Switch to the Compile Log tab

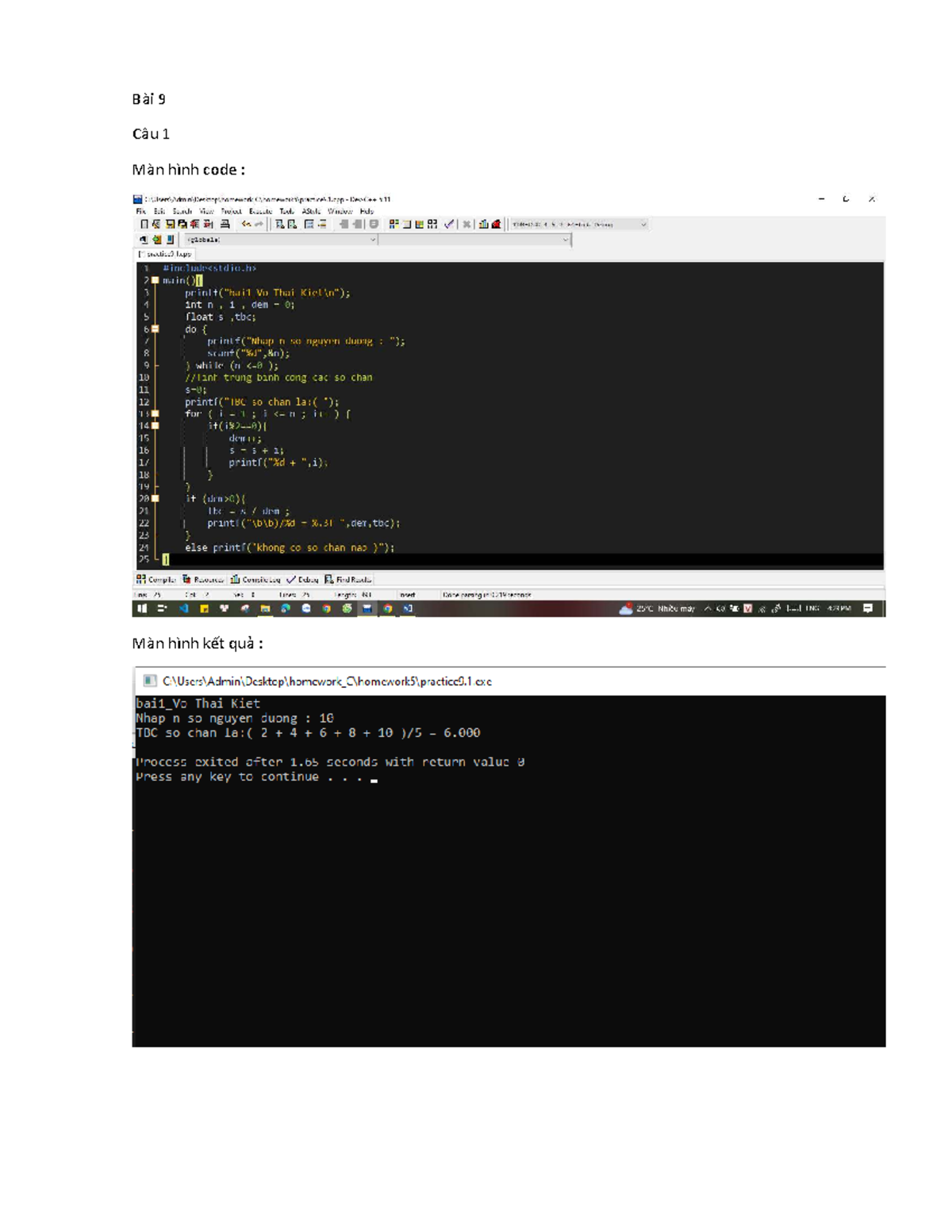255,580
